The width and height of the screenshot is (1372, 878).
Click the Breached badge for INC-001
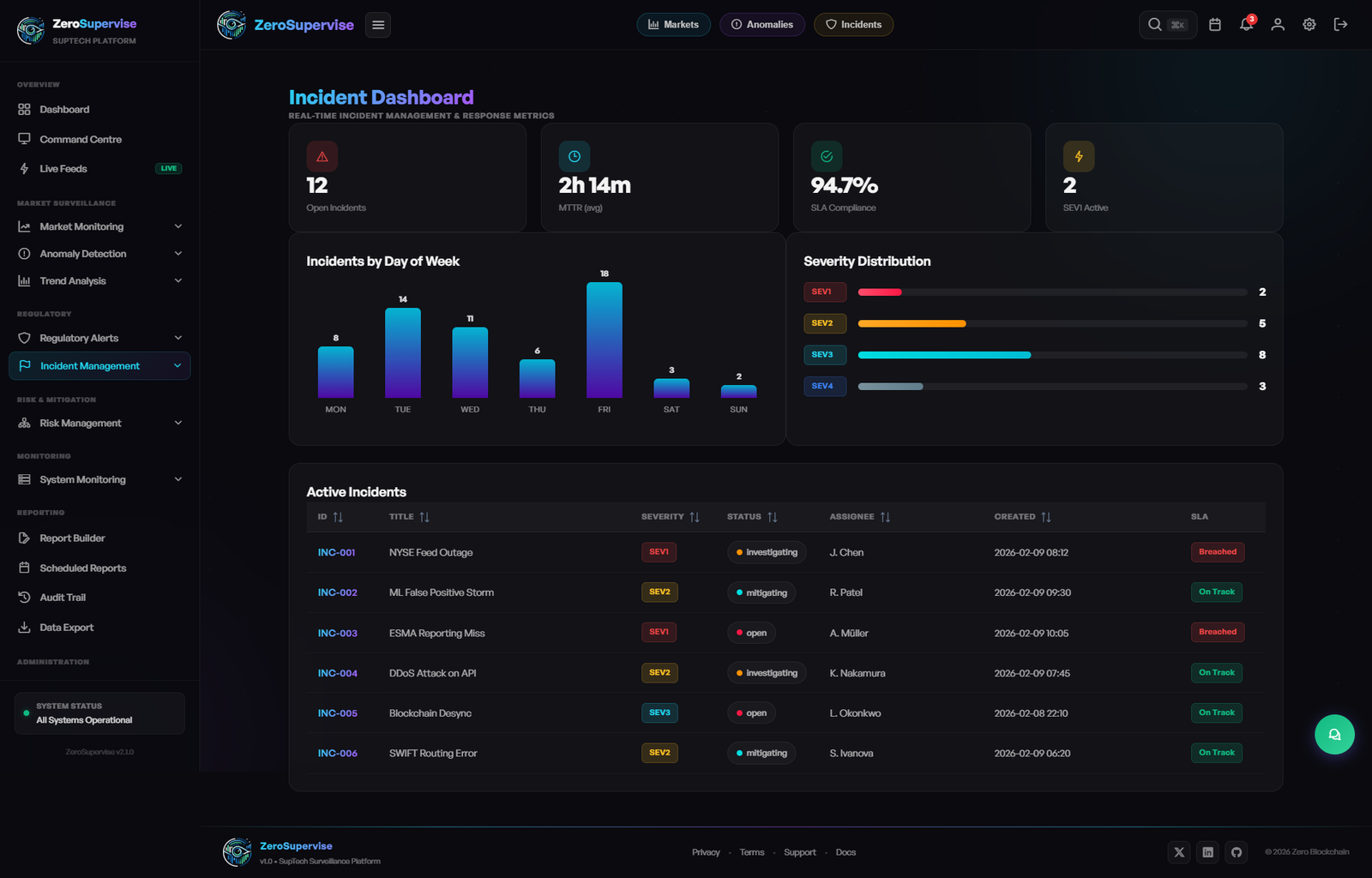[x=1218, y=552]
